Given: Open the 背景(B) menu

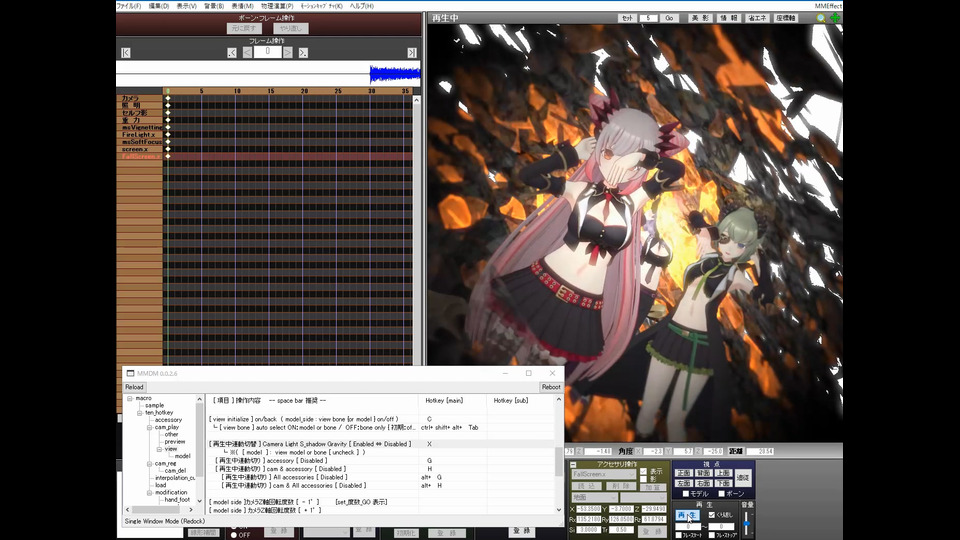Looking at the screenshot, I should click(x=214, y=6).
